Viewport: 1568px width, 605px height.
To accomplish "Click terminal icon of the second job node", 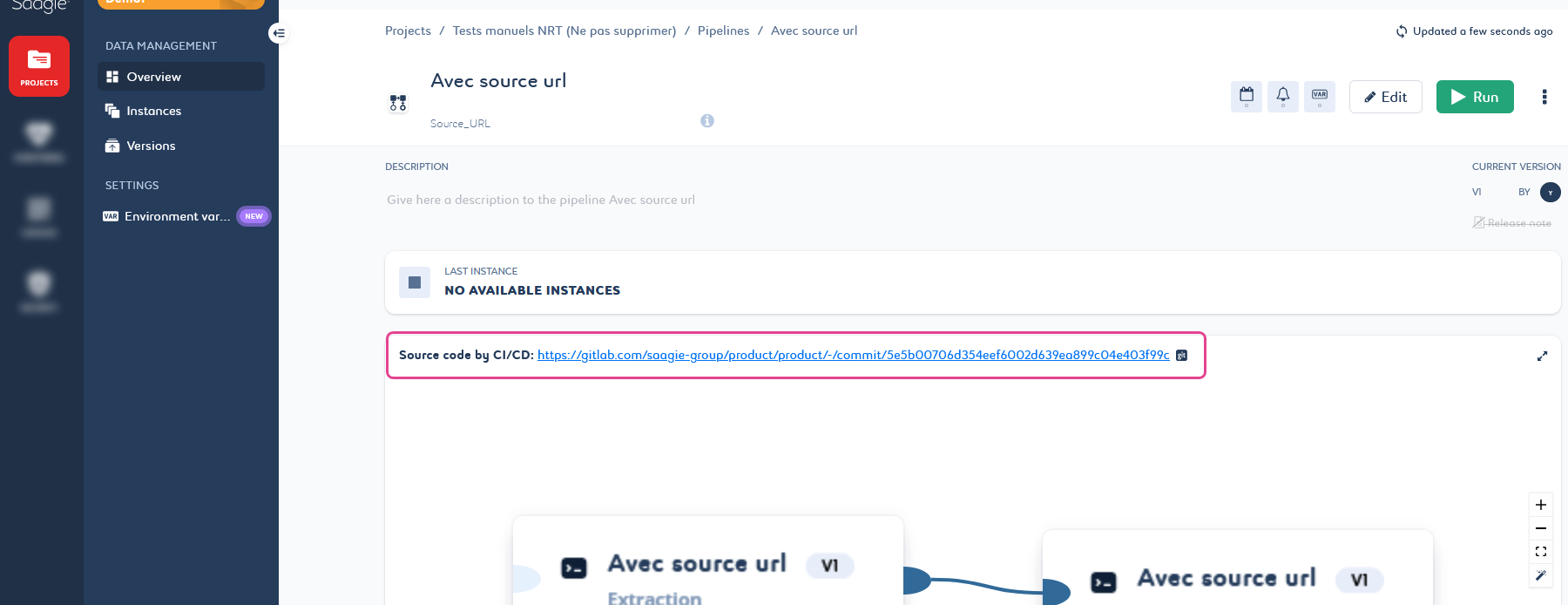I will [x=1104, y=582].
